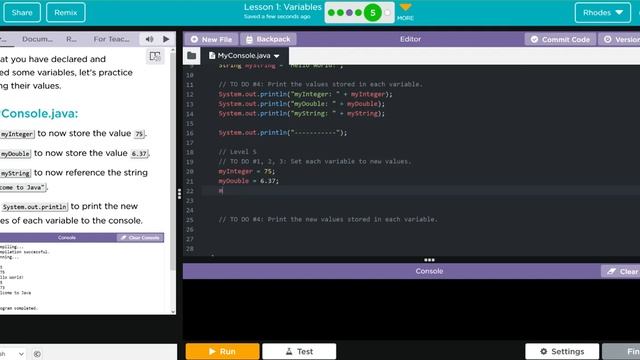Open the MyConsole.java file dropdown

[x=277, y=56]
